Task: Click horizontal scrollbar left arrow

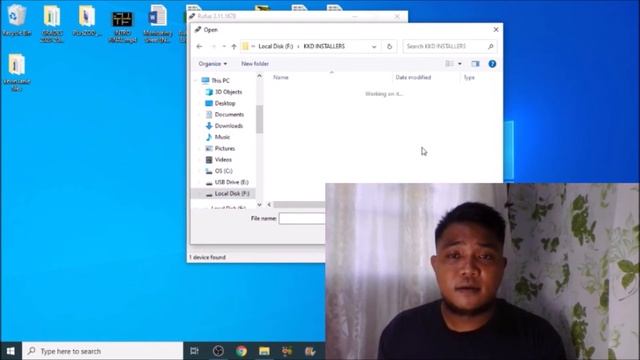Action: (269, 204)
